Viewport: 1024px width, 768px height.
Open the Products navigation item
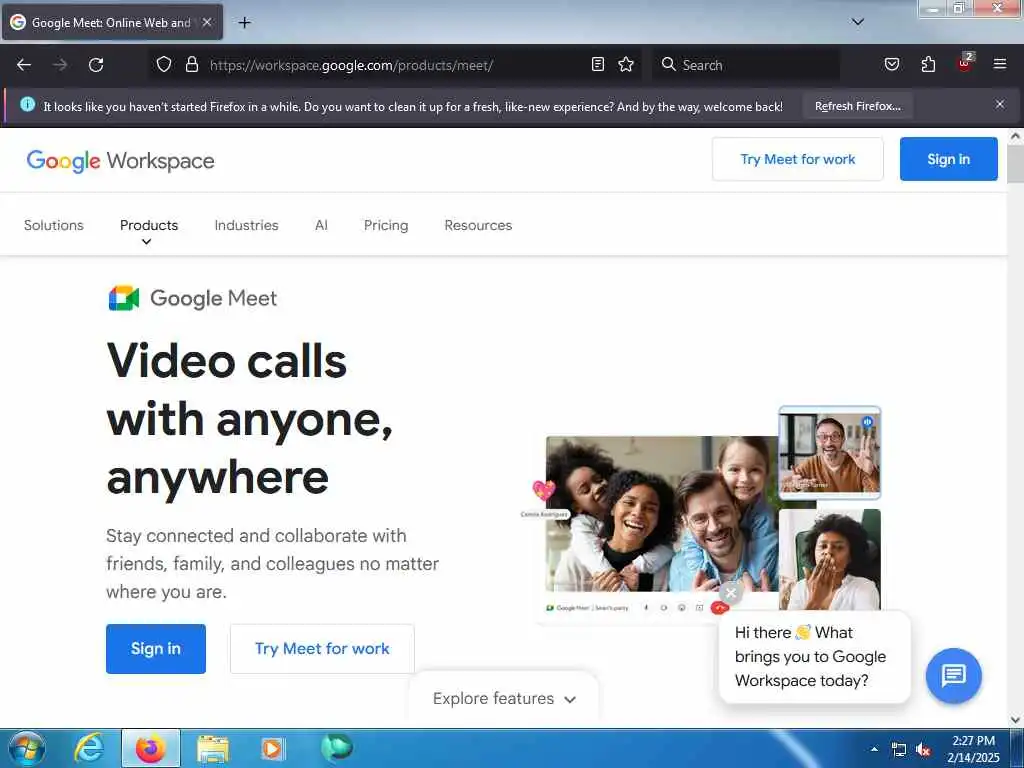pyautogui.click(x=149, y=225)
